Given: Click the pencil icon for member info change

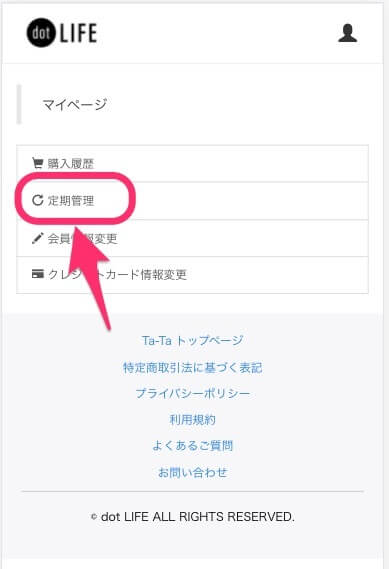Looking at the screenshot, I should click(x=37, y=238).
